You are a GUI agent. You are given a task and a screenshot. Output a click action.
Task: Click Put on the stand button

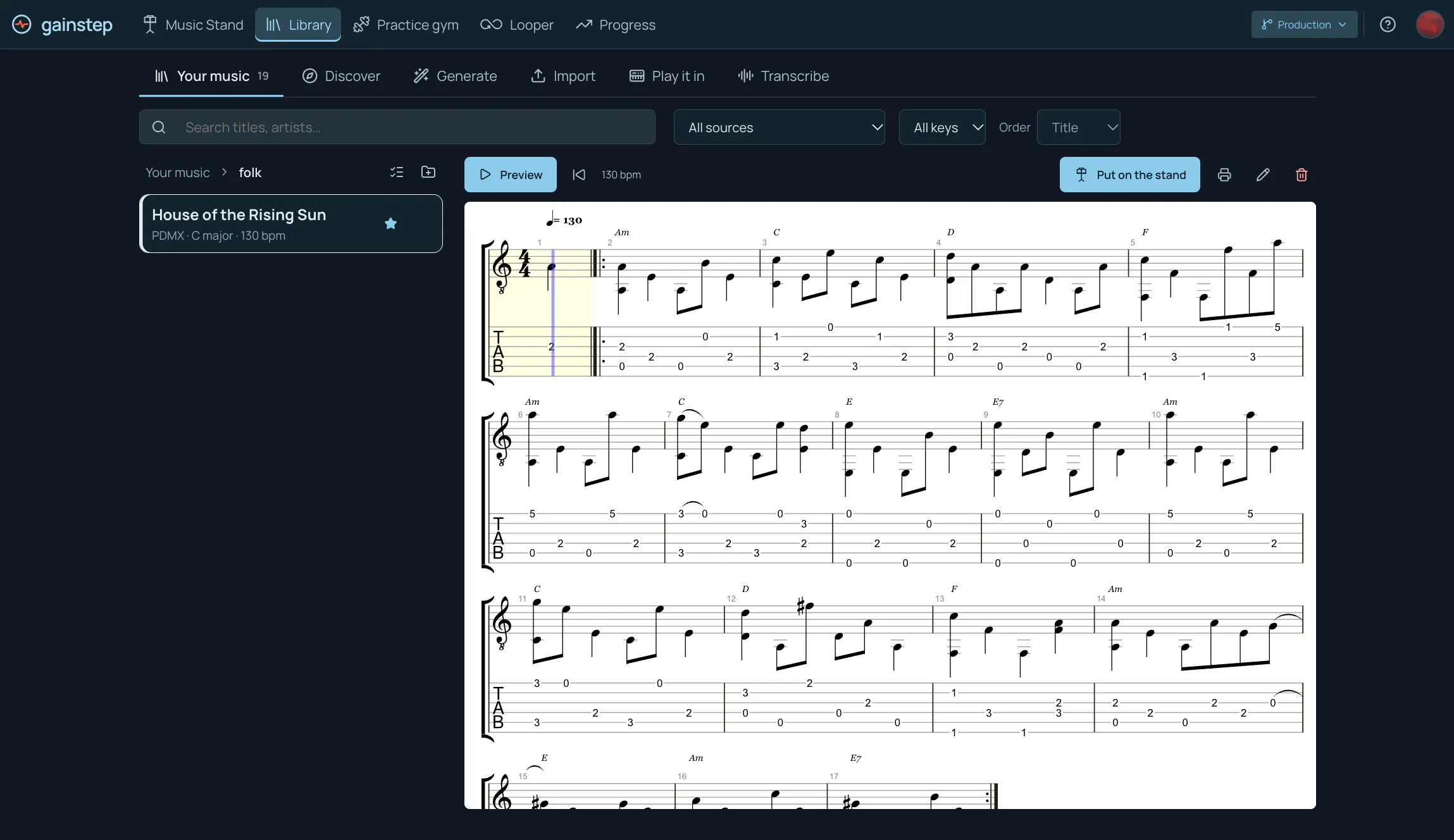1129,175
